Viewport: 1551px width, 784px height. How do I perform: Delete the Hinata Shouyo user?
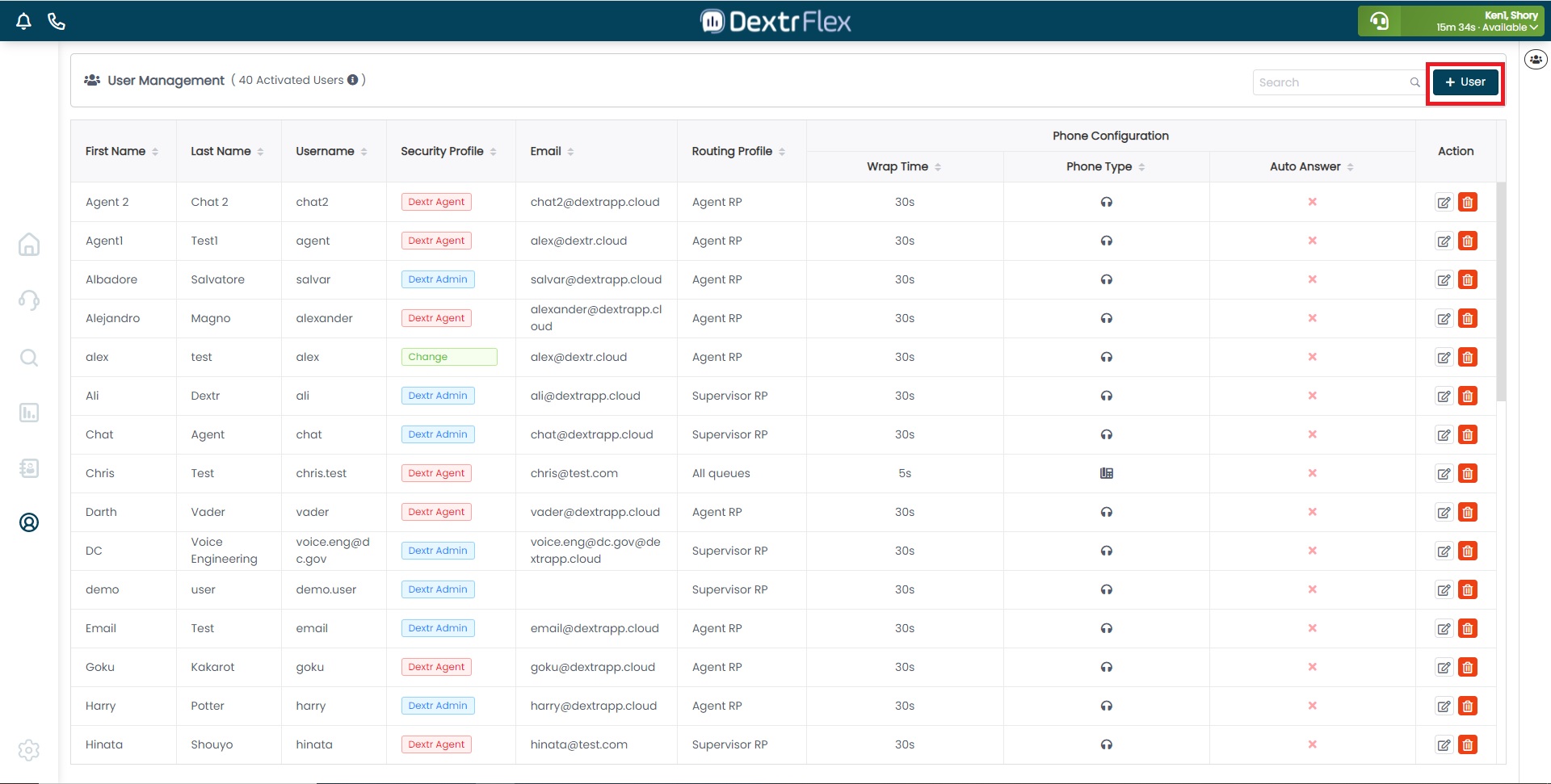click(x=1468, y=745)
